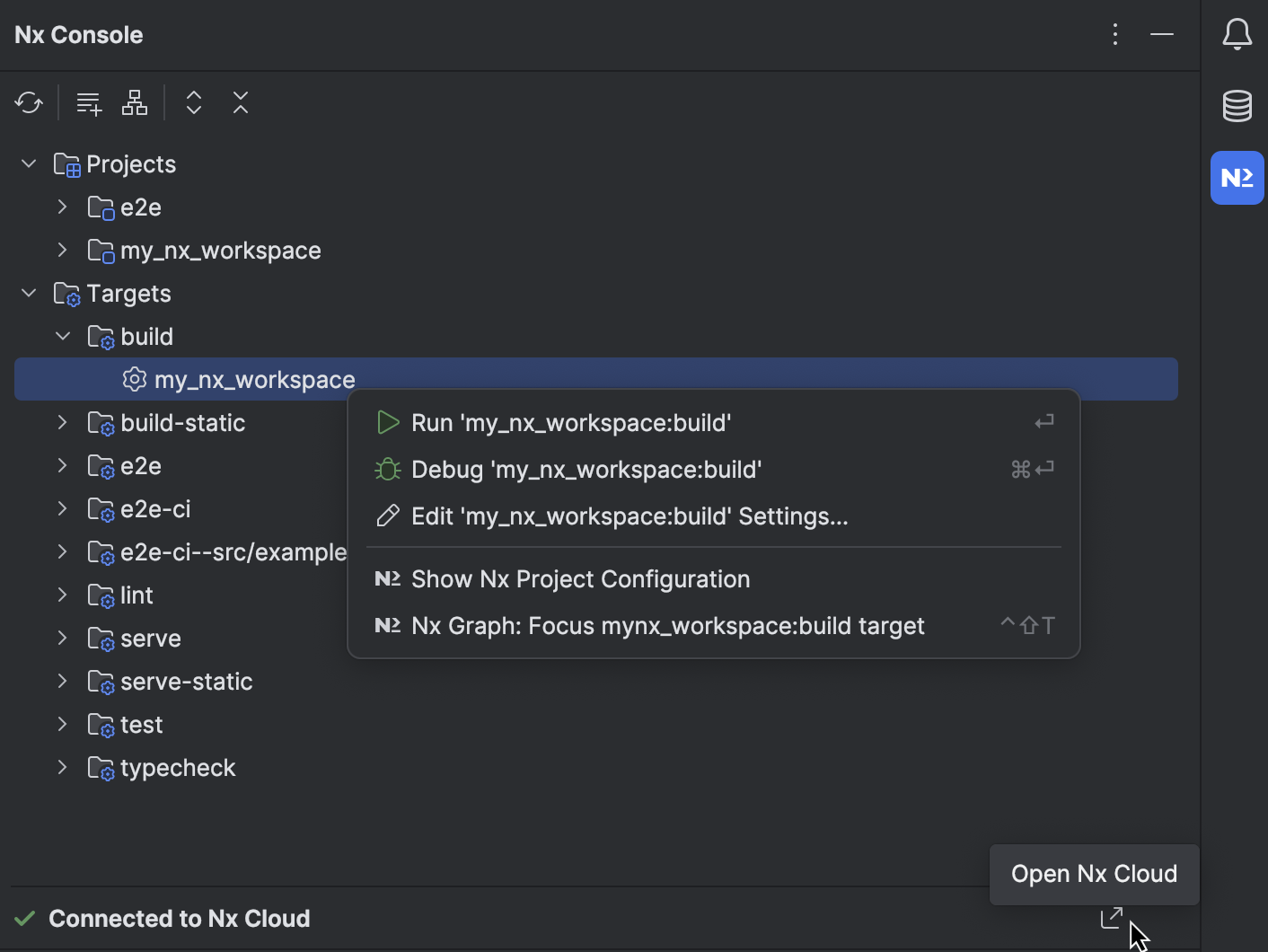1268x952 pixels.
Task: Select the serve-static target in the tree
Action: tap(186, 681)
